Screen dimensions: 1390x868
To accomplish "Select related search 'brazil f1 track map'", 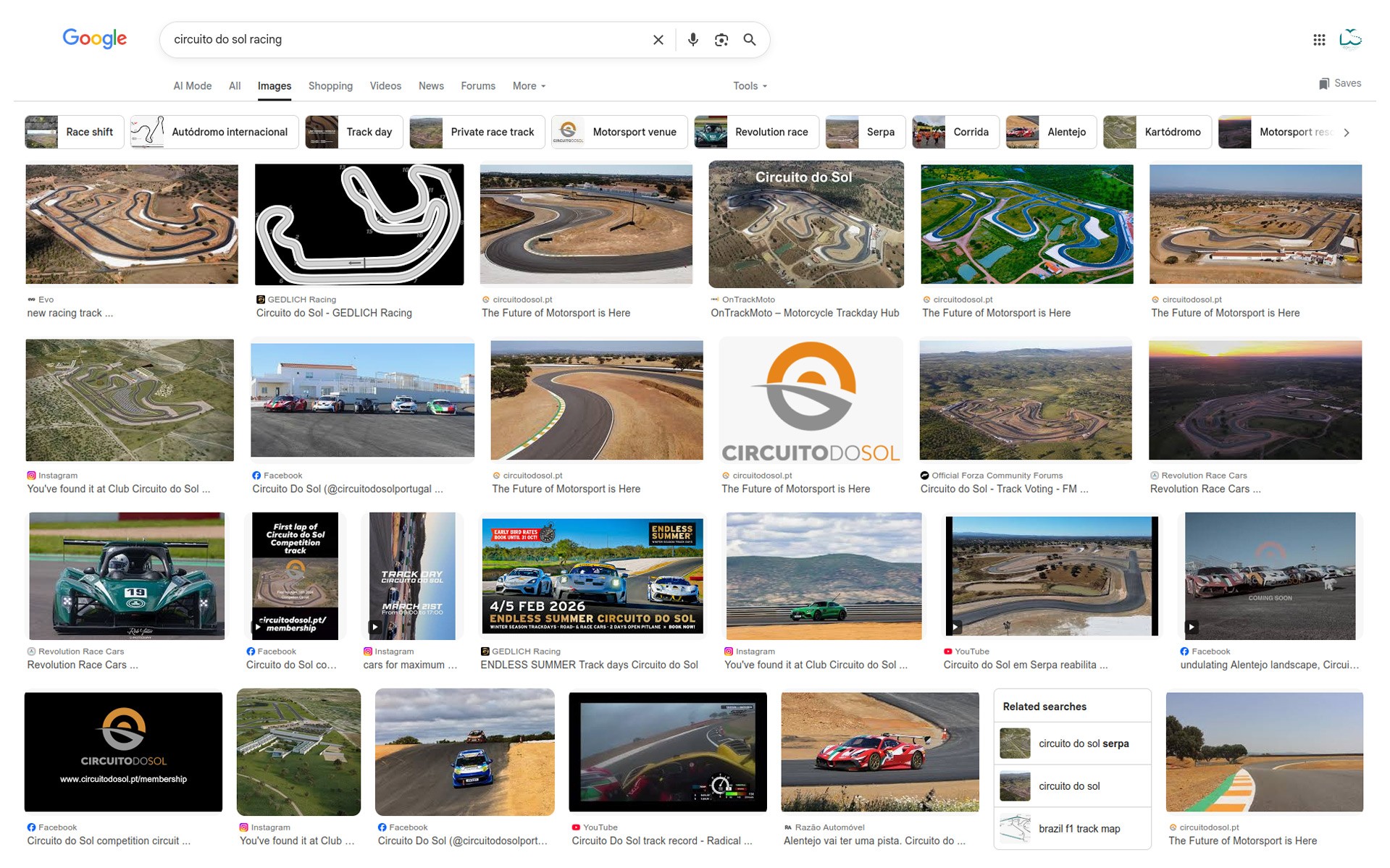I will pyautogui.click(x=1072, y=829).
